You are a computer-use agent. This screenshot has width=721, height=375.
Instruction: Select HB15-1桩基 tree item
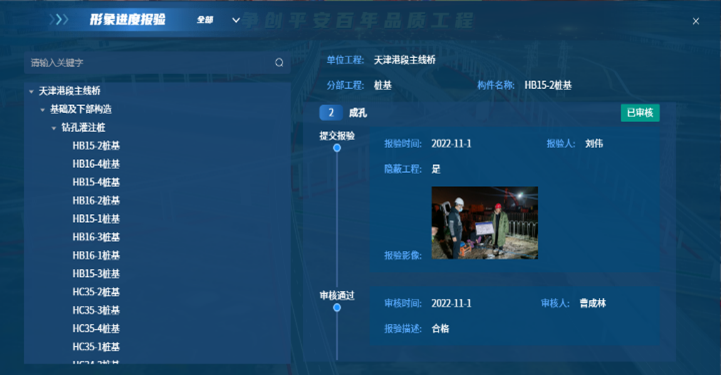pyautogui.click(x=96, y=219)
